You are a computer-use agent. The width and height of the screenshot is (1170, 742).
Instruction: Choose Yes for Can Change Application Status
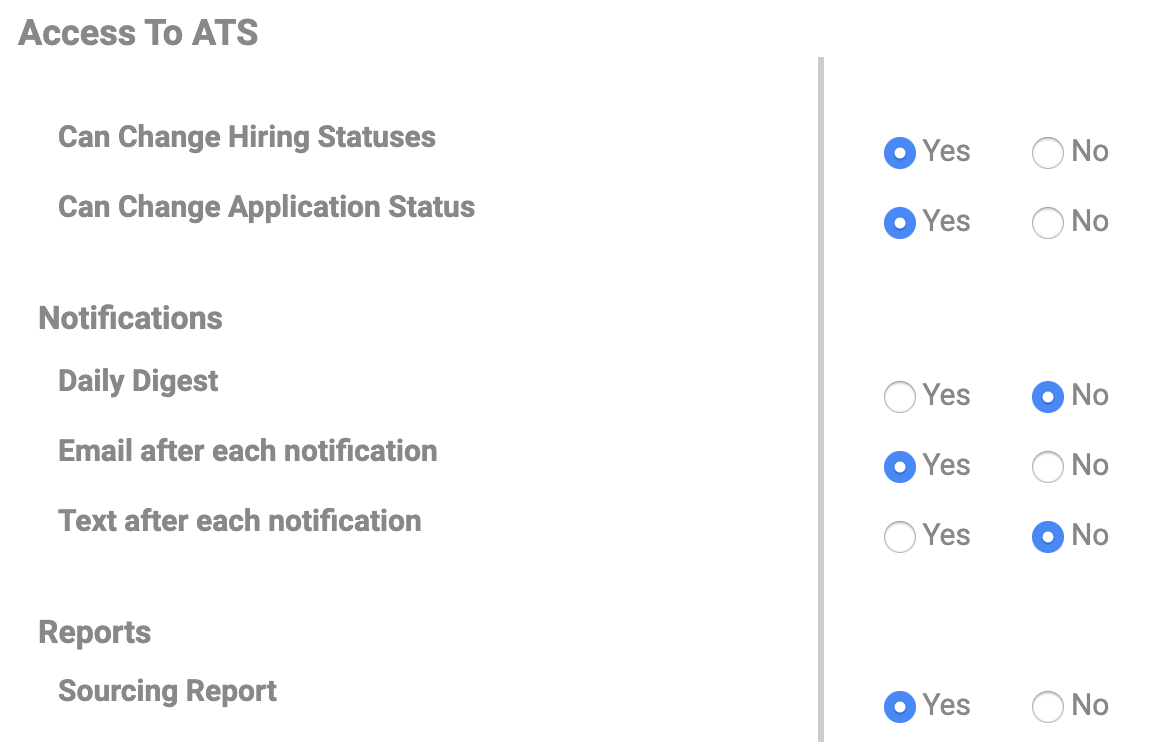click(x=900, y=223)
